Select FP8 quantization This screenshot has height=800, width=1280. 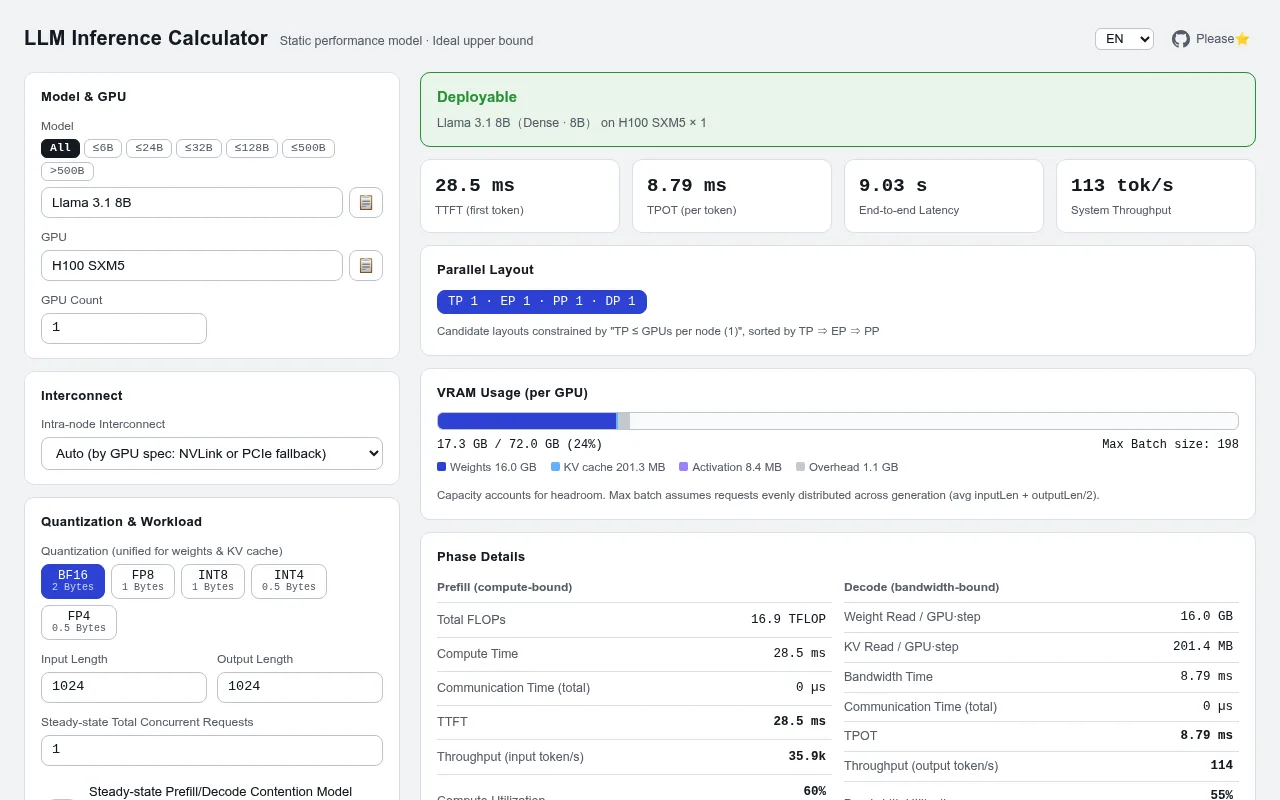click(x=143, y=581)
